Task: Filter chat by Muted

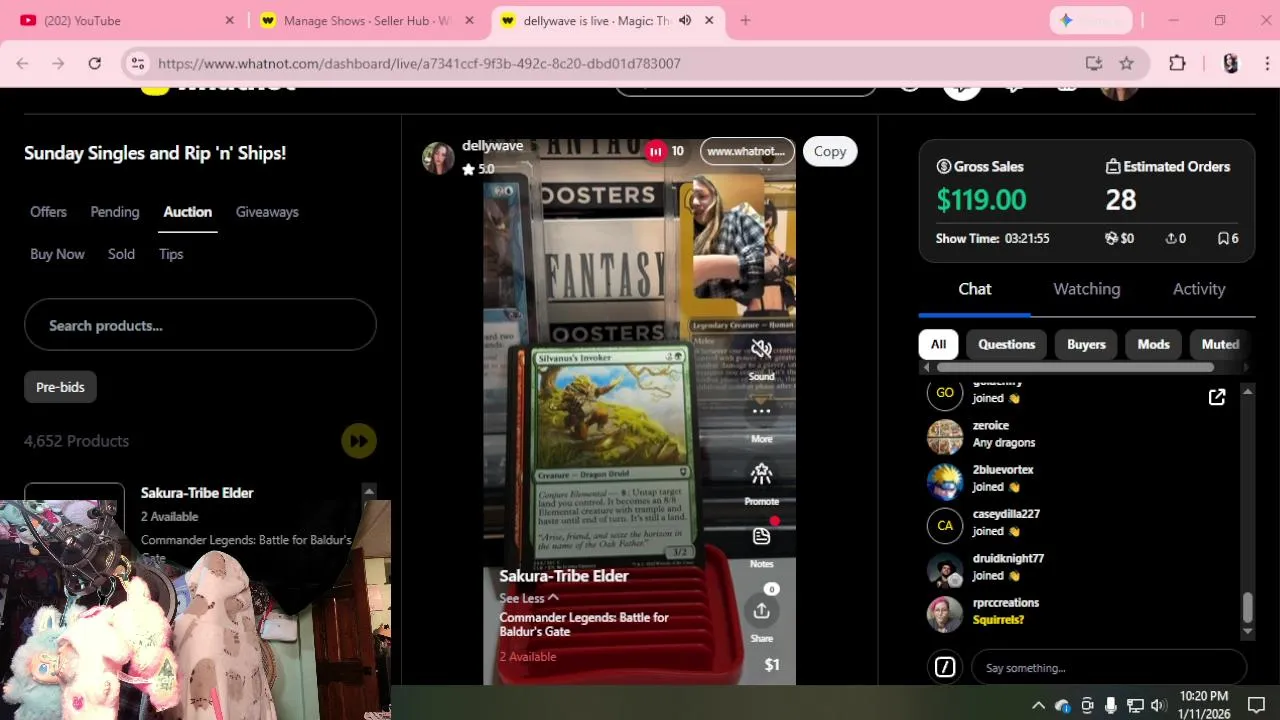Action: [1220, 344]
